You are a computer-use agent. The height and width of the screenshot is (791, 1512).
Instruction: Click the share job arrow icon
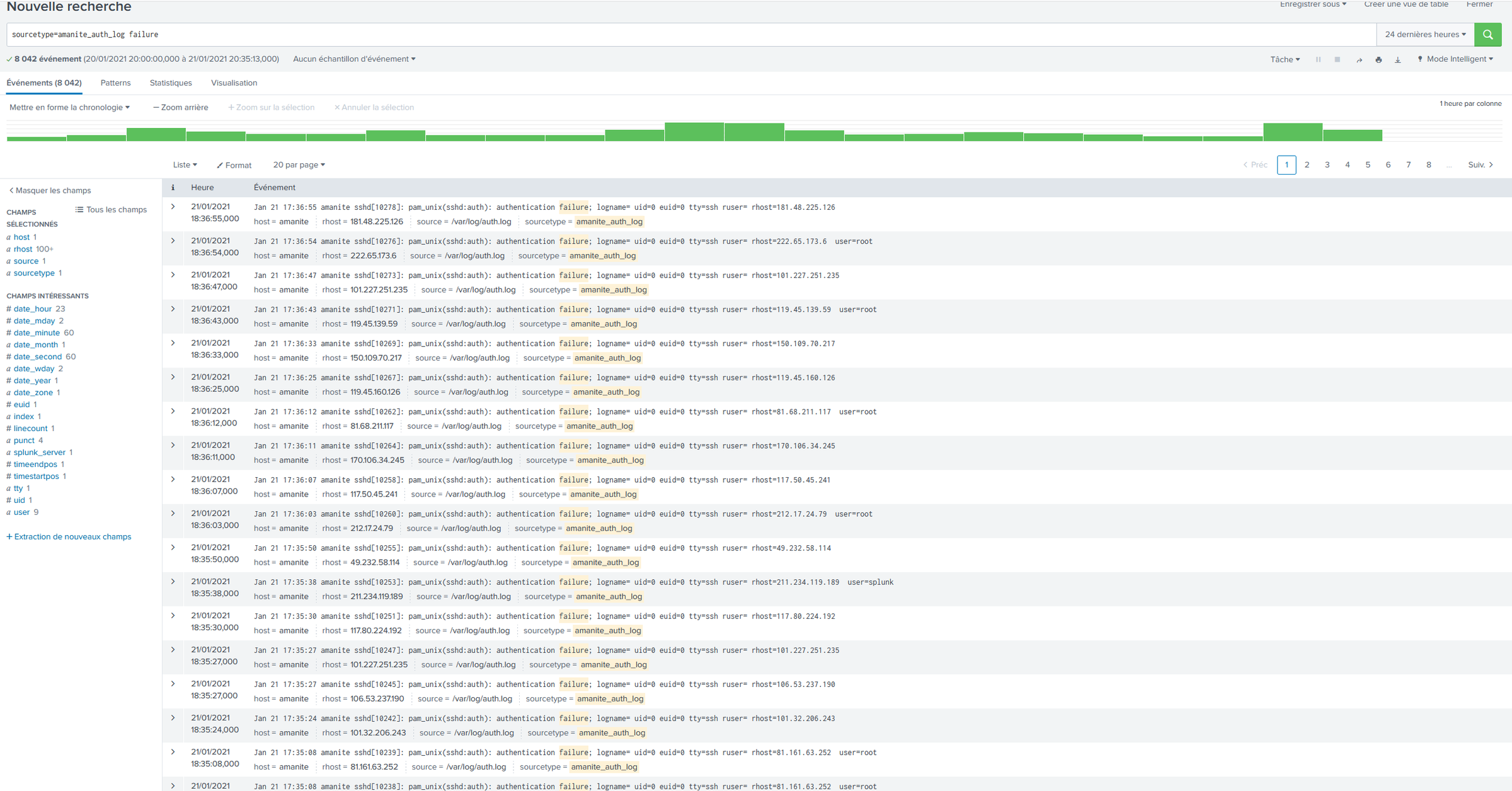(1359, 60)
